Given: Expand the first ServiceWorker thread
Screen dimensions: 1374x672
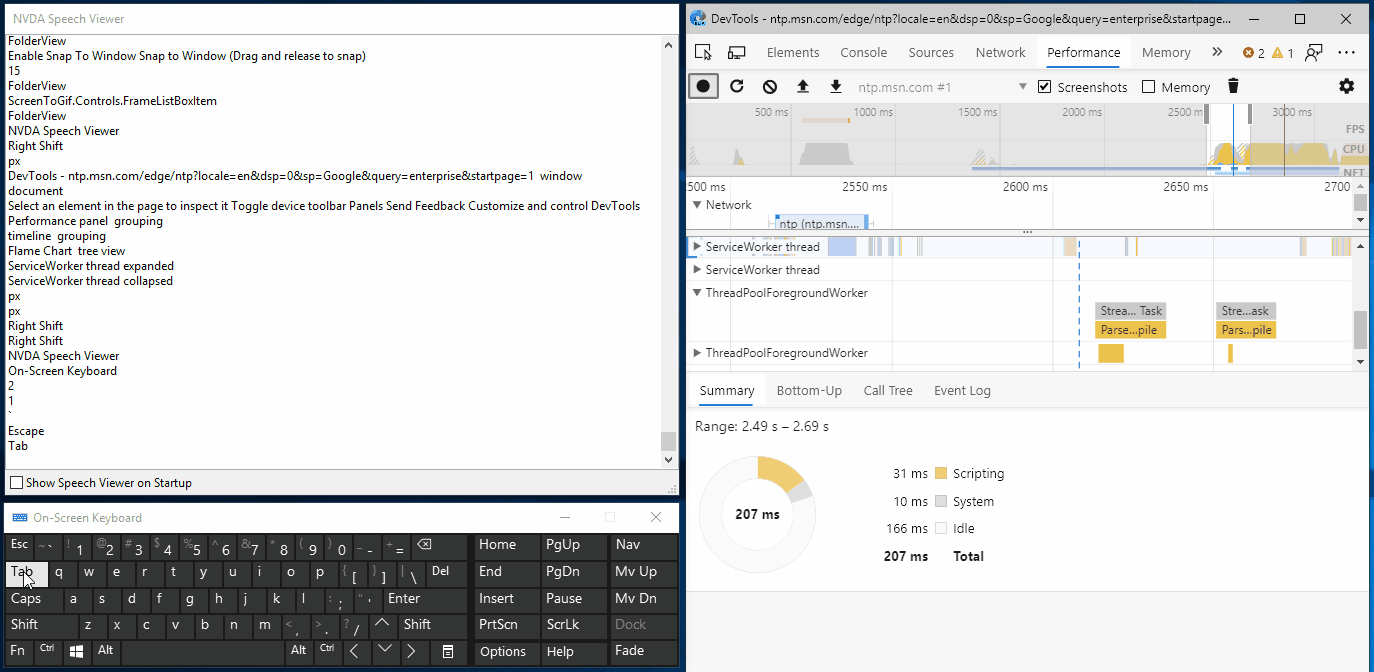Looking at the screenshot, I should coord(696,246).
